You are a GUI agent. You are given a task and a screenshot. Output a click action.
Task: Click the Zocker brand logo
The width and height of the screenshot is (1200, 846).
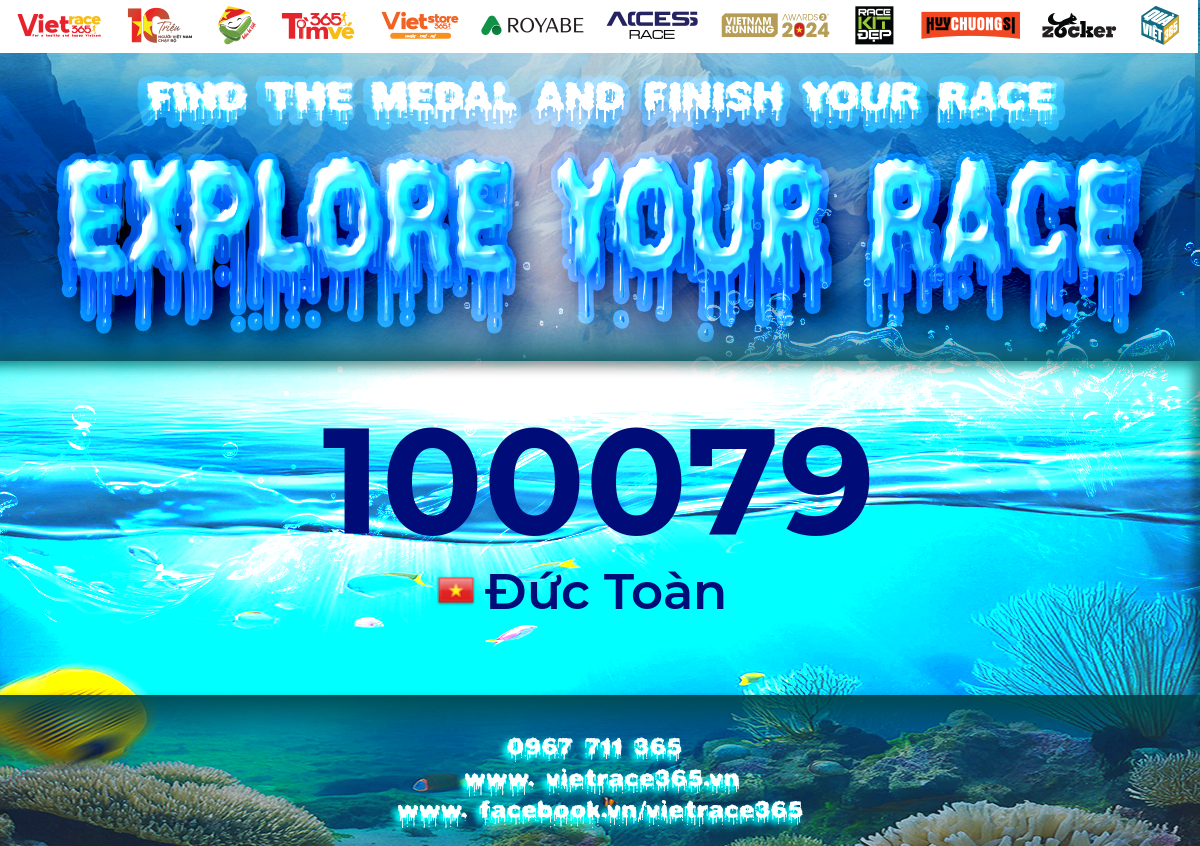[x=1079, y=27]
